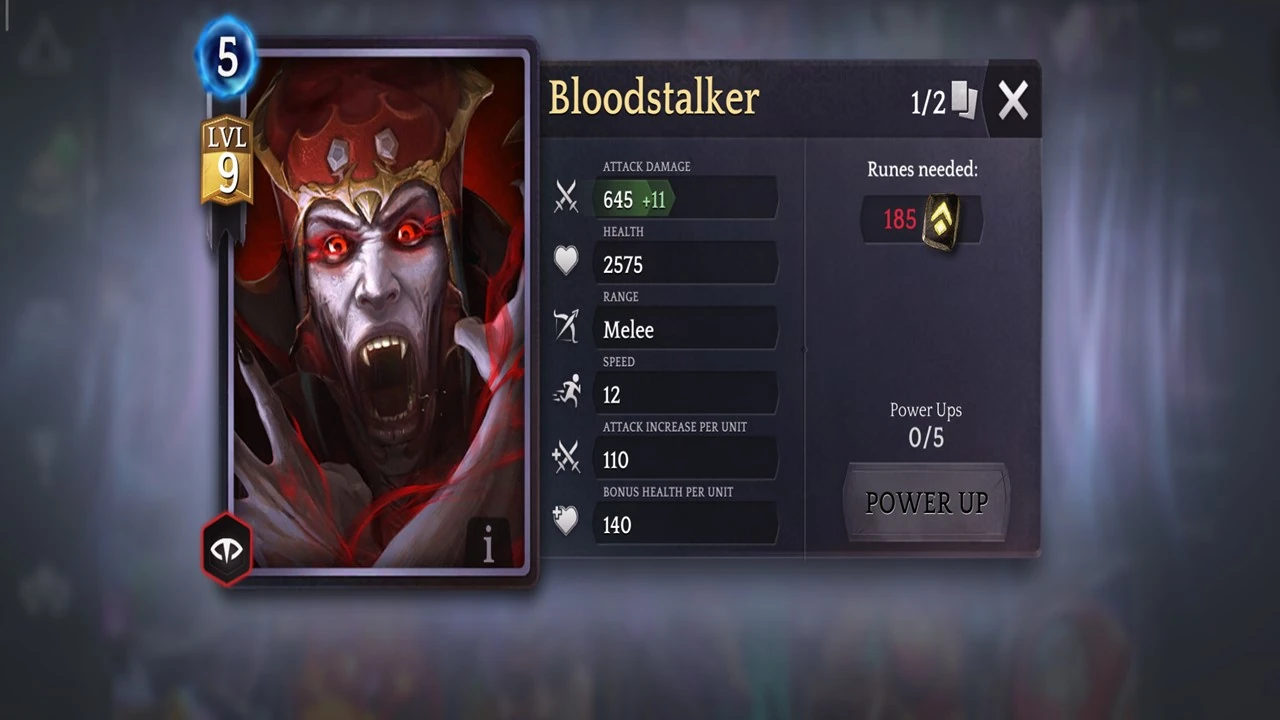Click the Bloodstalker card title
This screenshot has height=720, width=1280.
654,98
